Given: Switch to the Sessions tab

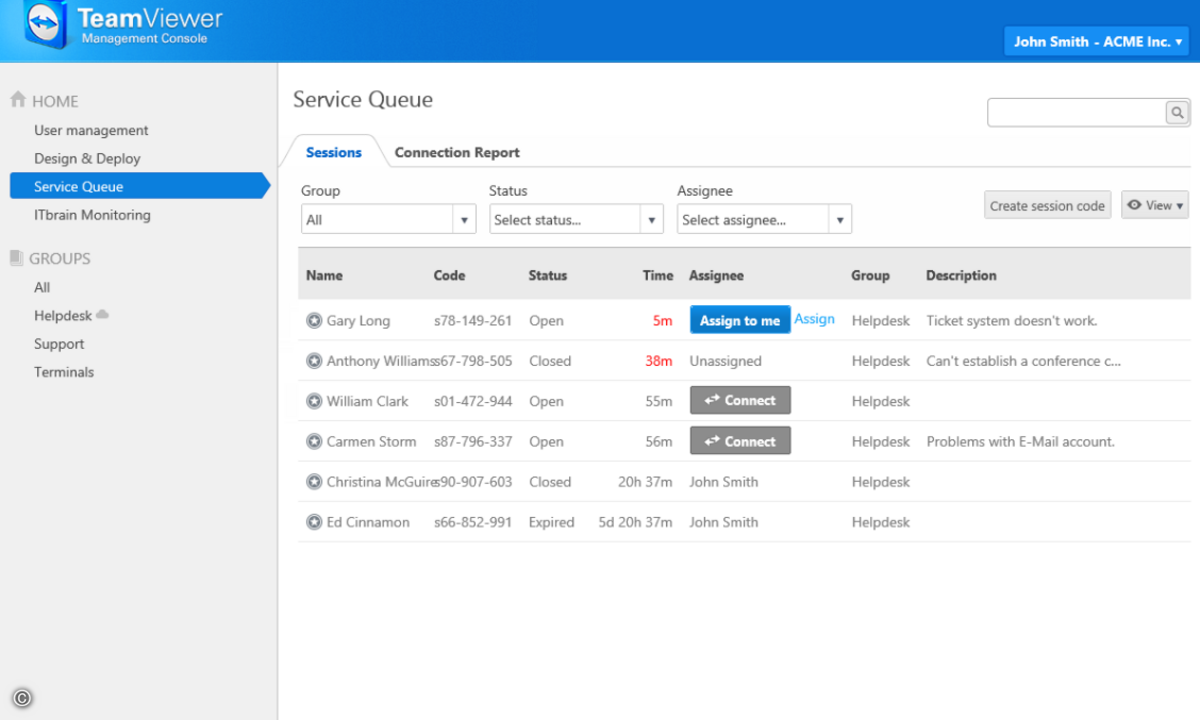Looking at the screenshot, I should pyautogui.click(x=333, y=152).
